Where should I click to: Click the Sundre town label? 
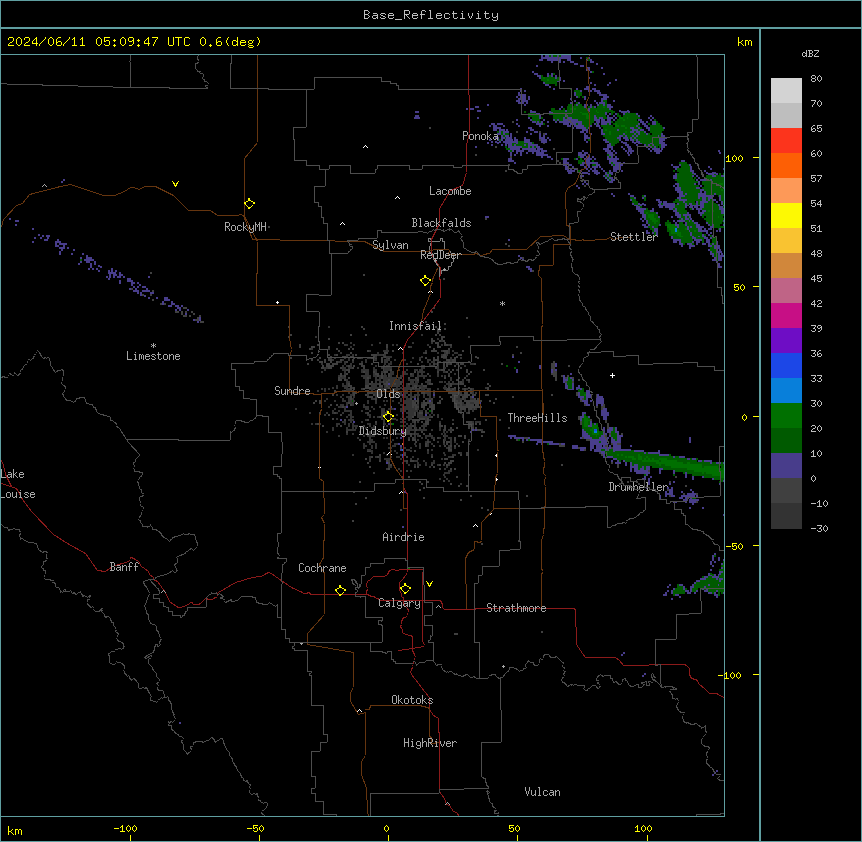click(292, 391)
